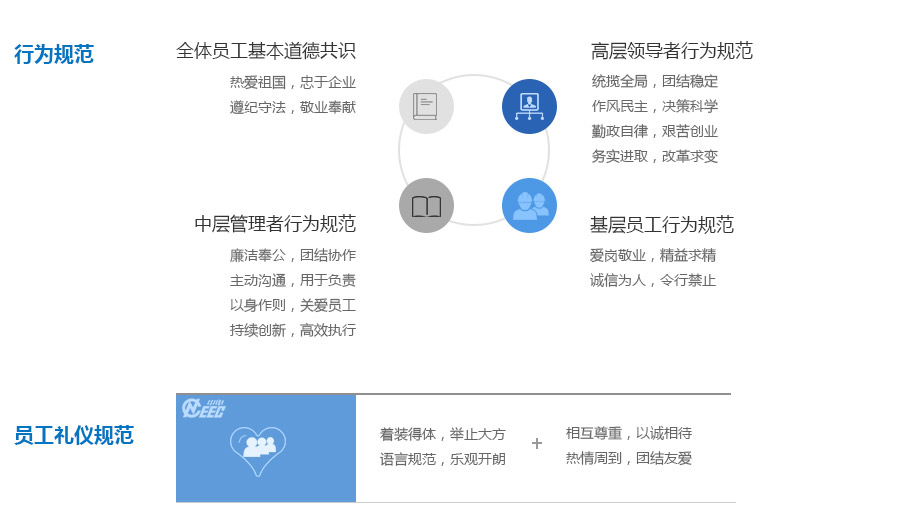
Task: Click the text 热爱祖国，忠于企业
Action: coord(293,82)
